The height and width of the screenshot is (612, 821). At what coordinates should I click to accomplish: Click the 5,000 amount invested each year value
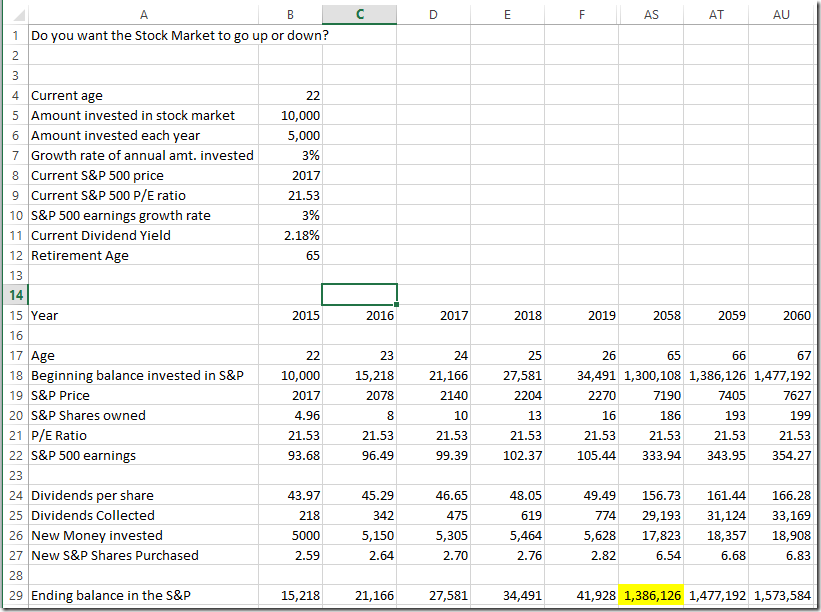291,135
